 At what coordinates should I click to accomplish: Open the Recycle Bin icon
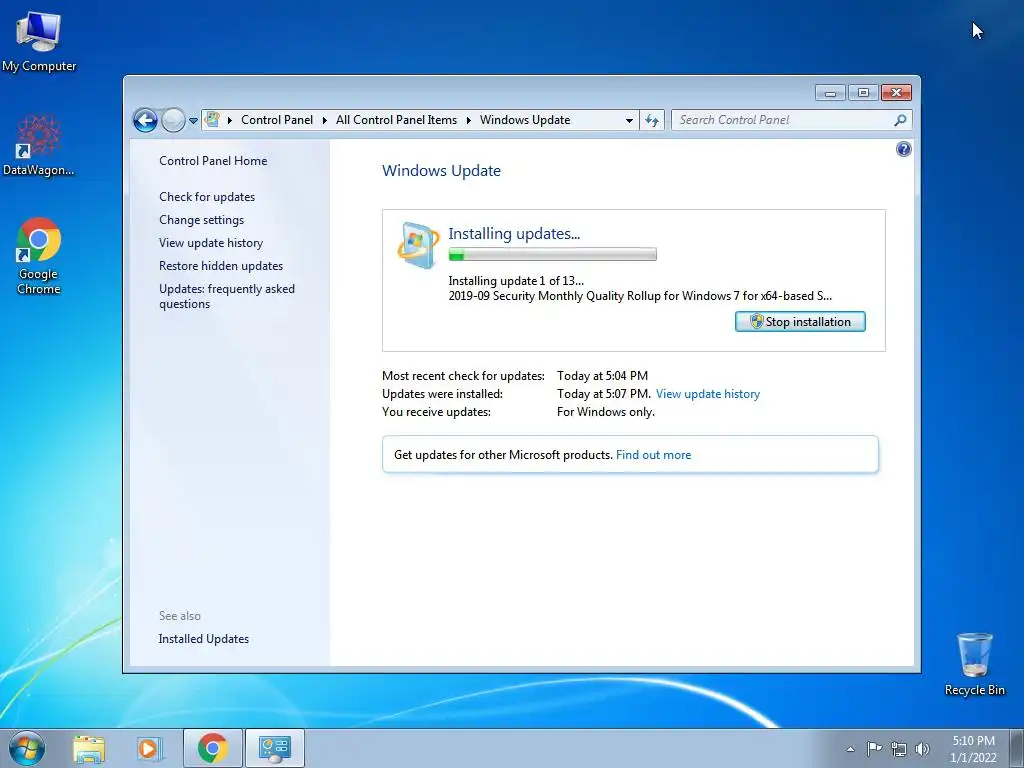tap(974, 664)
